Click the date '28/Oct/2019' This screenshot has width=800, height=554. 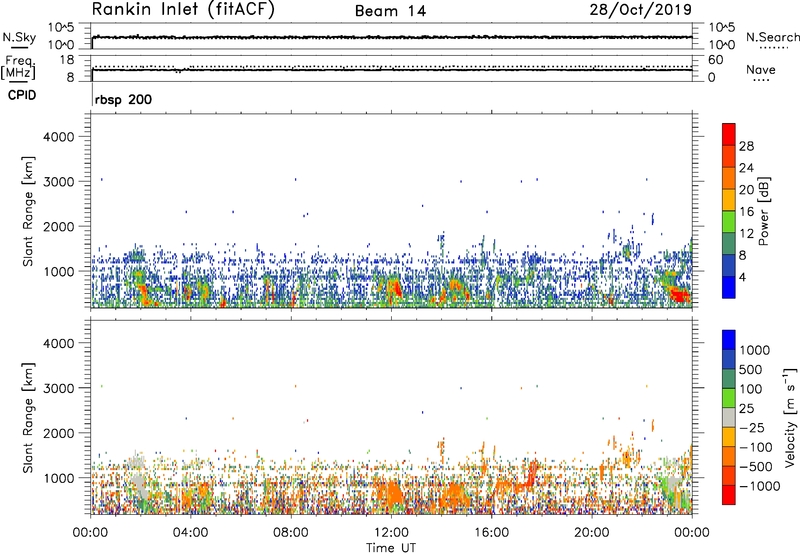641,10
